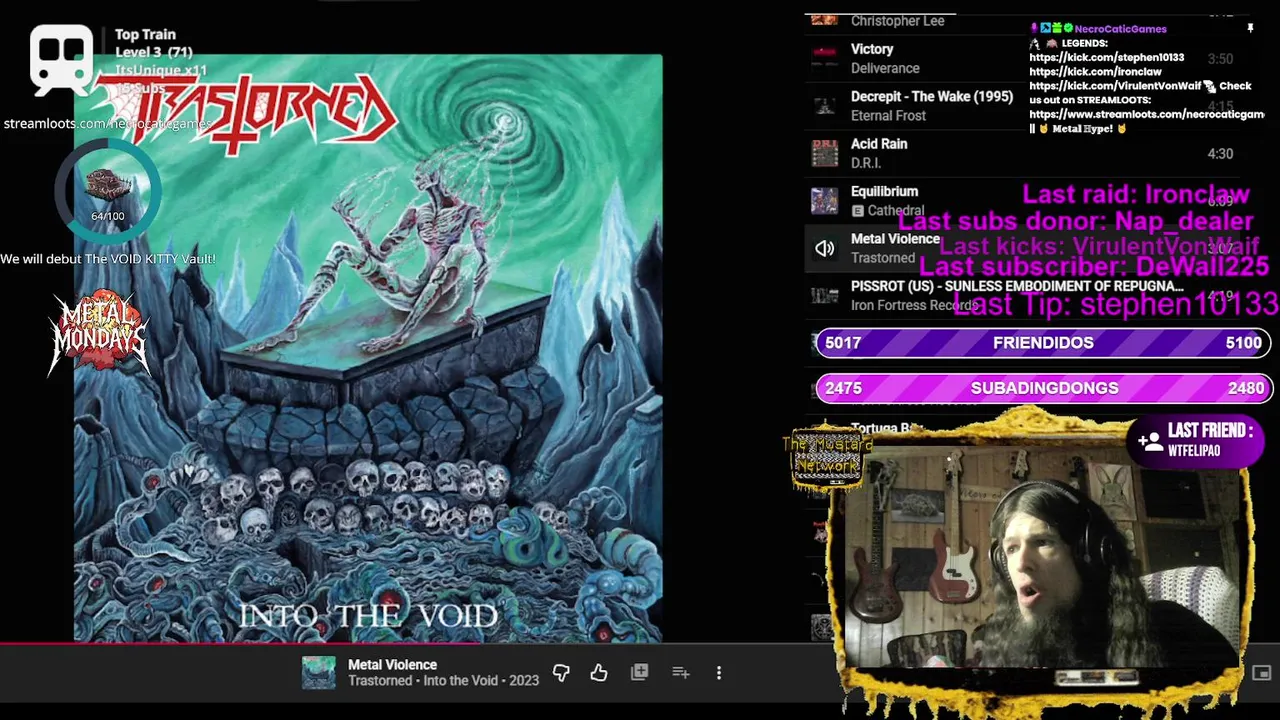Open artist D.R.I. link
The image size is (1280, 720).
pos(865,163)
